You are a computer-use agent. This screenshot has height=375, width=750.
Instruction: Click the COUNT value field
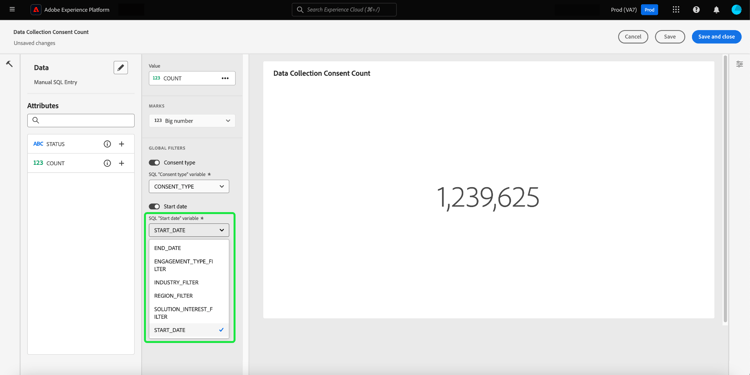(x=192, y=78)
